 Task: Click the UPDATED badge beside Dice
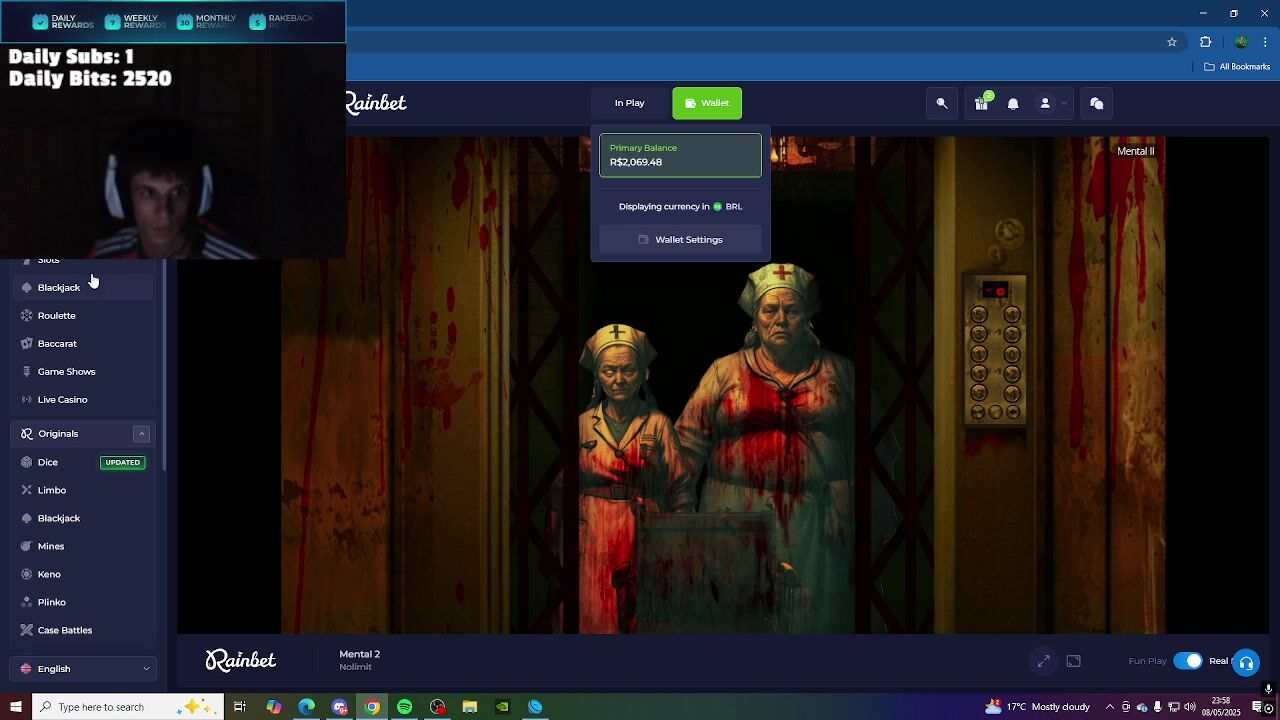coord(123,463)
